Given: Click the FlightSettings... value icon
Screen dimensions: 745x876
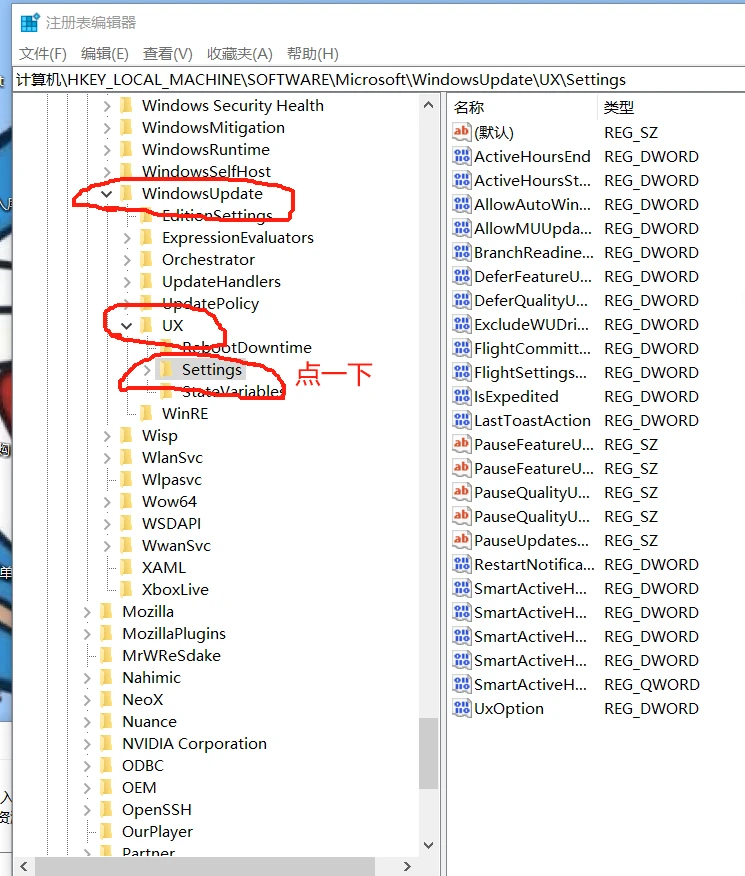Looking at the screenshot, I should tap(461, 372).
